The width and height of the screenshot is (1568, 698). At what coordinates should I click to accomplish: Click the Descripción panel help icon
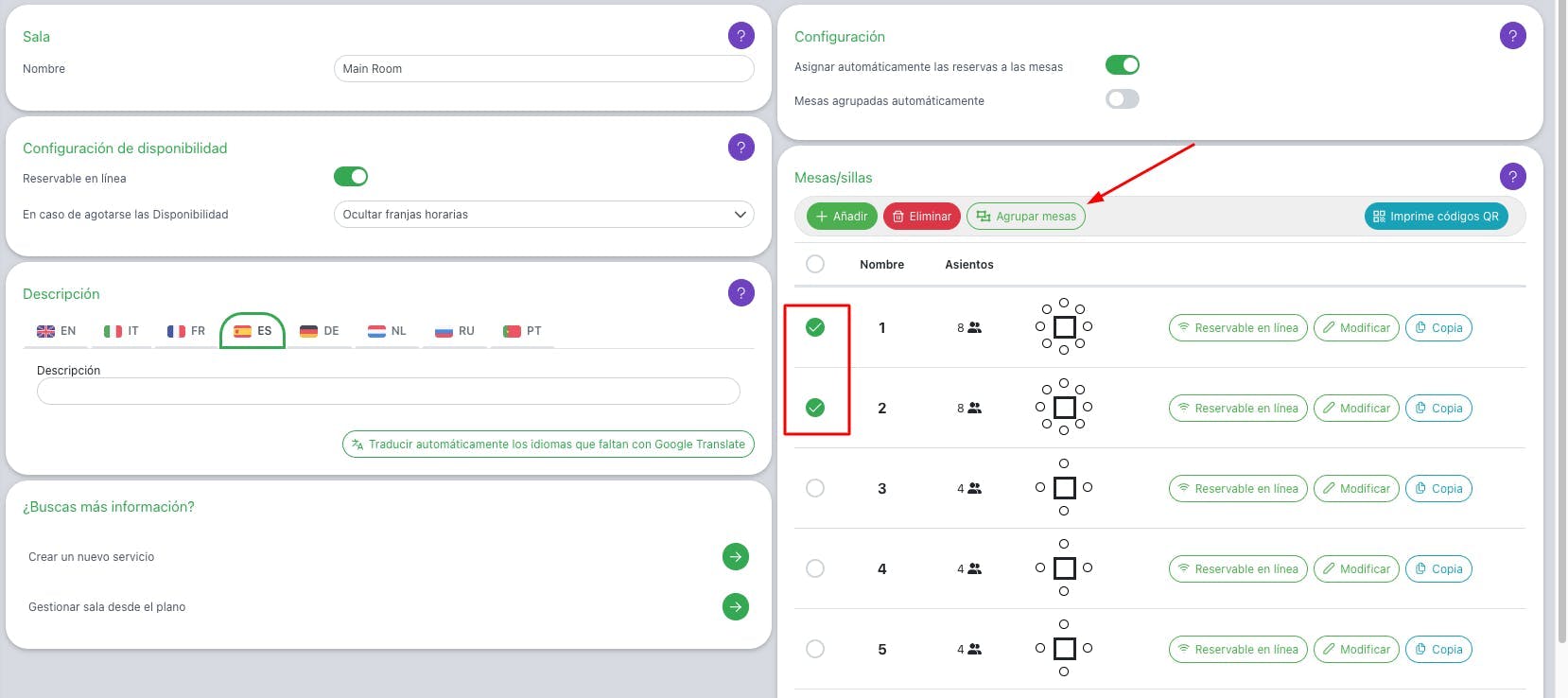[741, 293]
